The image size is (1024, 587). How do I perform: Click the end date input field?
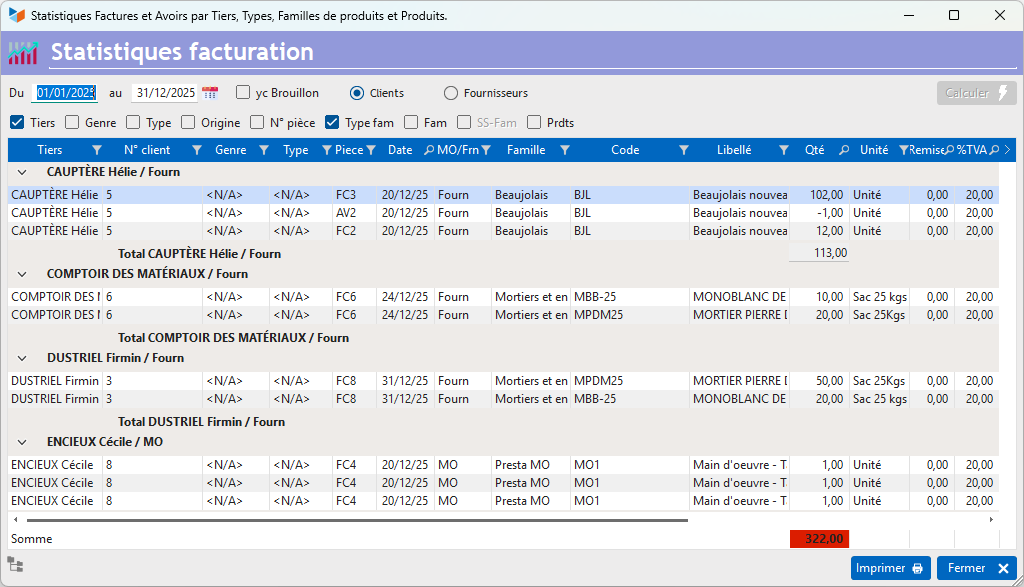[166, 93]
